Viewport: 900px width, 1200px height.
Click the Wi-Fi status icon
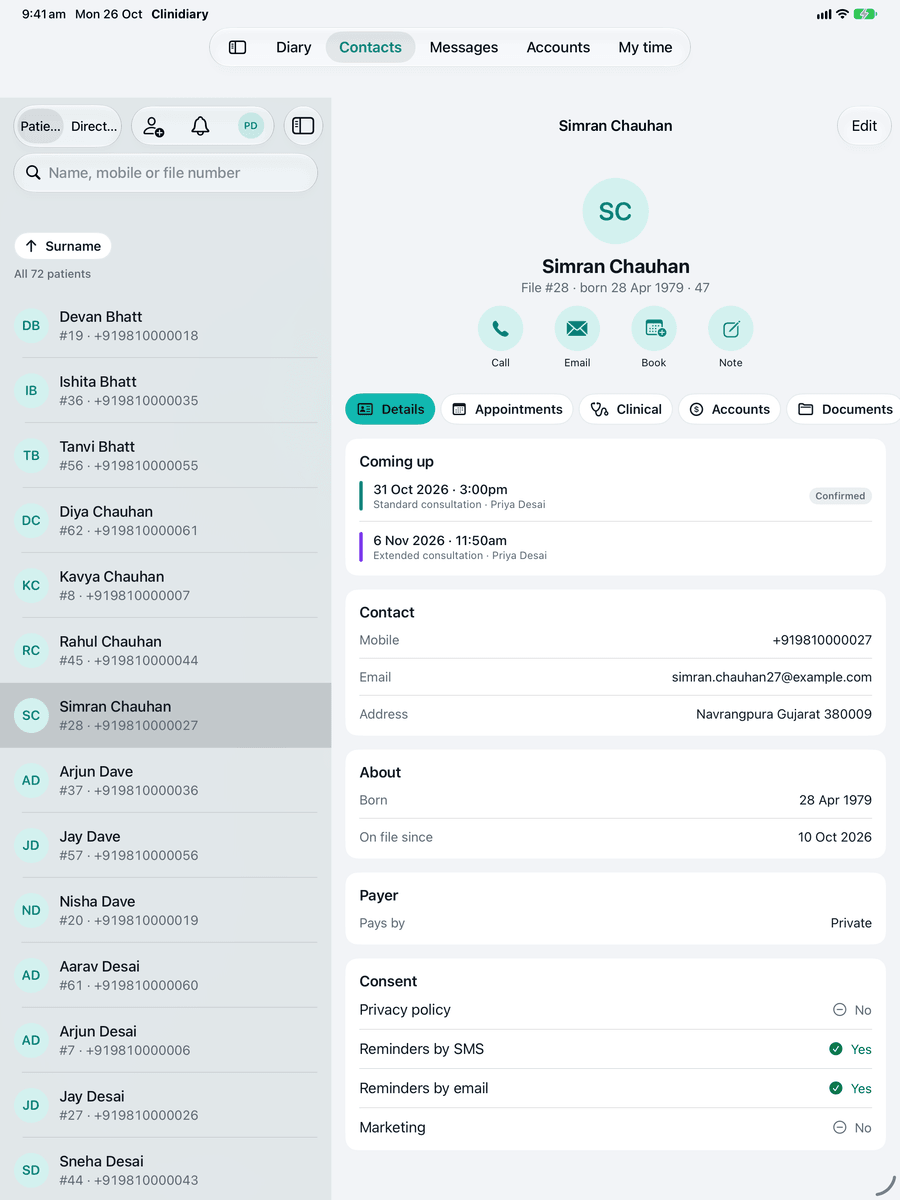(842, 14)
